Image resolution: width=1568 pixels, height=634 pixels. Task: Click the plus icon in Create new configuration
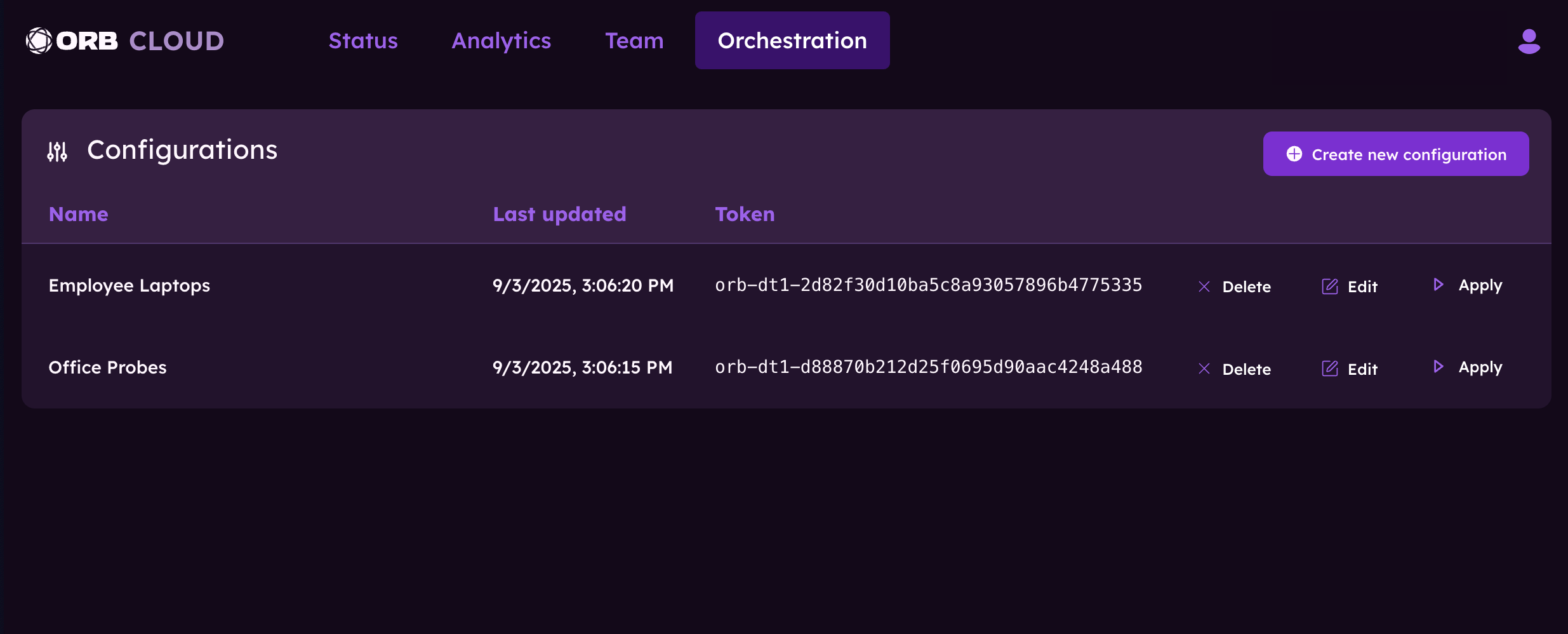[1294, 154]
